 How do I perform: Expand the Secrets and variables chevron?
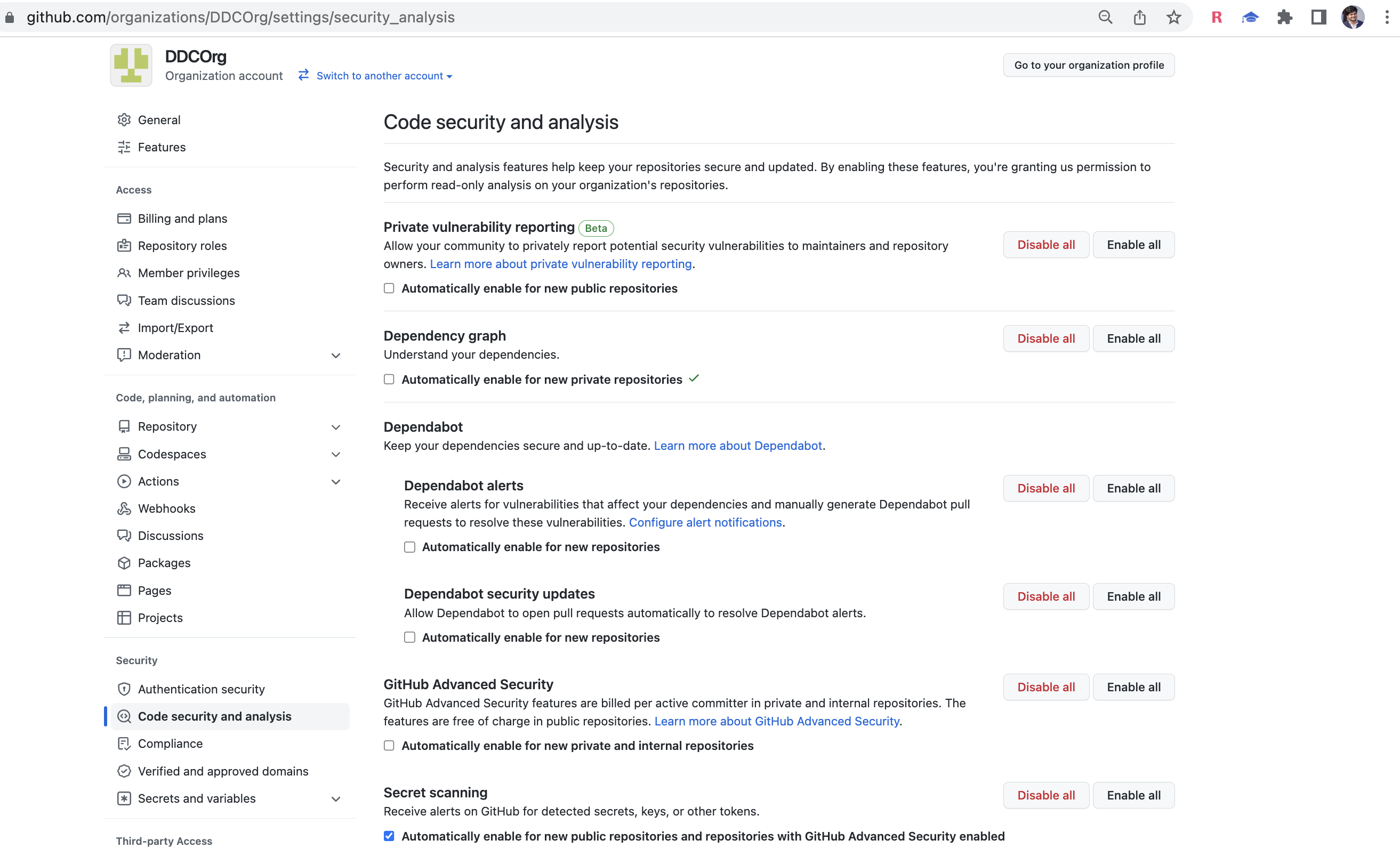coord(336,798)
